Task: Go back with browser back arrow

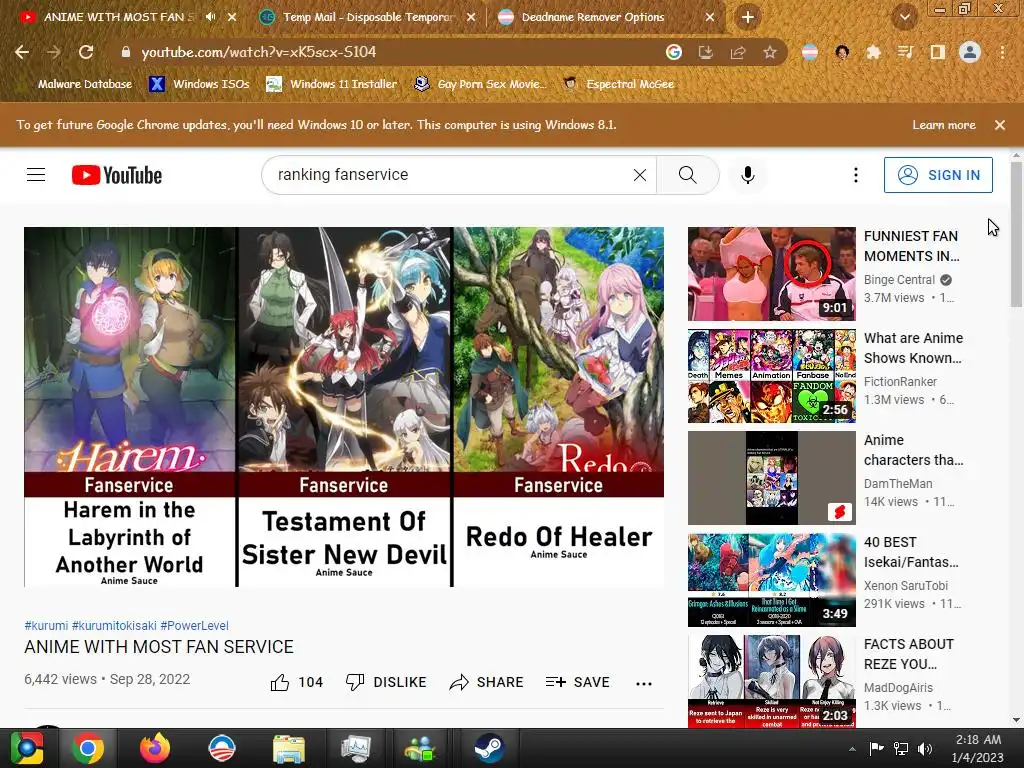Action: coord(22,52)
